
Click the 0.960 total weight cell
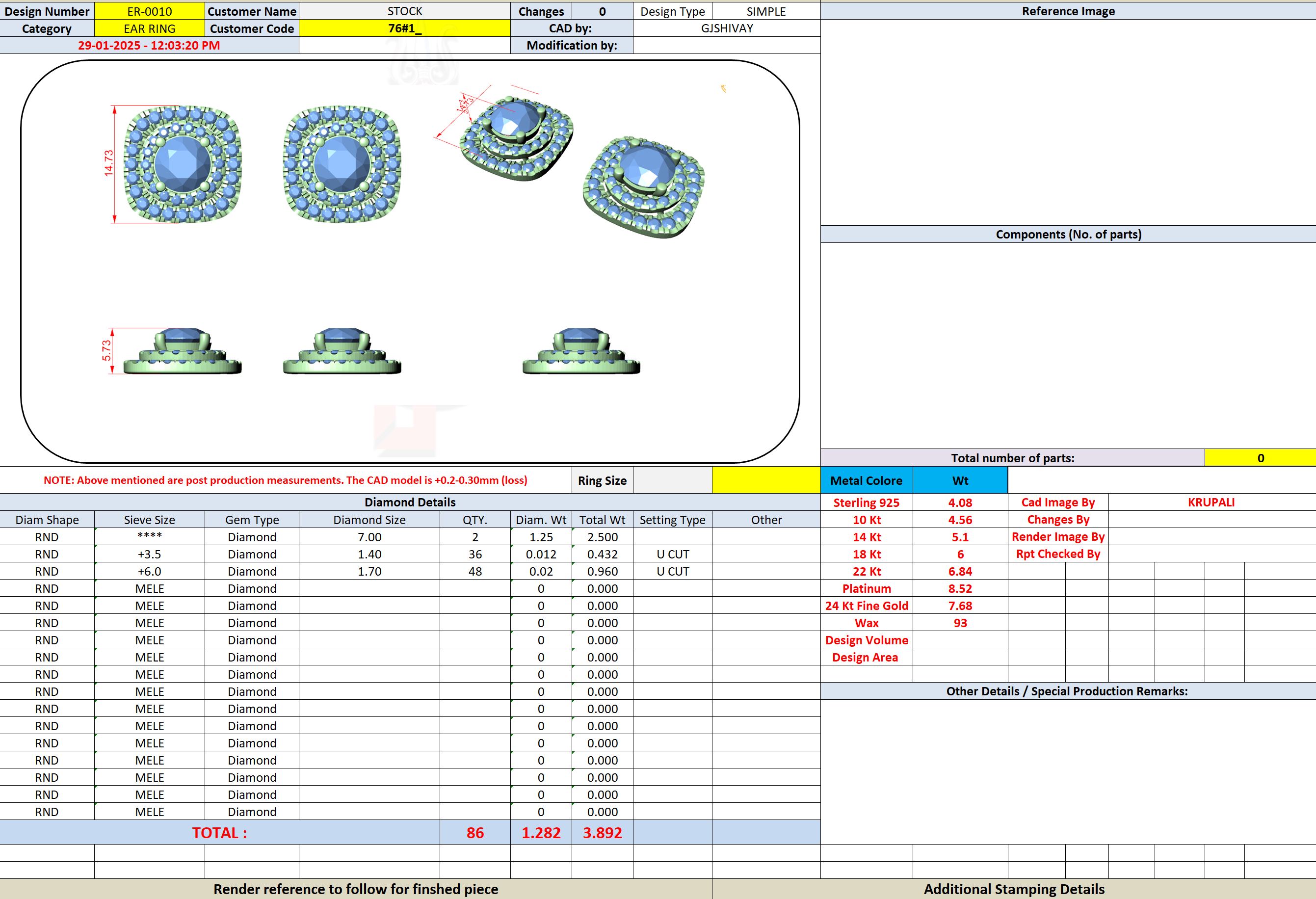602,571
